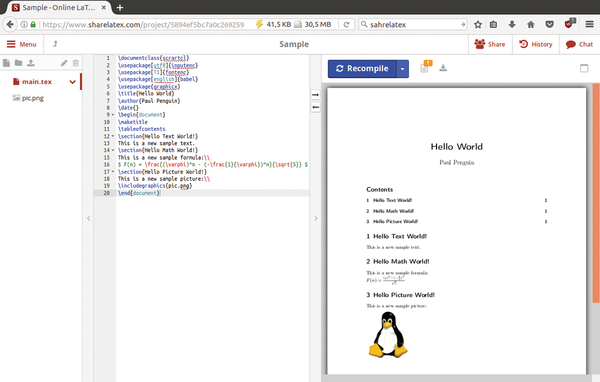Create a new file in file tree
This screenshot has width=600, height=382.
click(x=7, y=63)
